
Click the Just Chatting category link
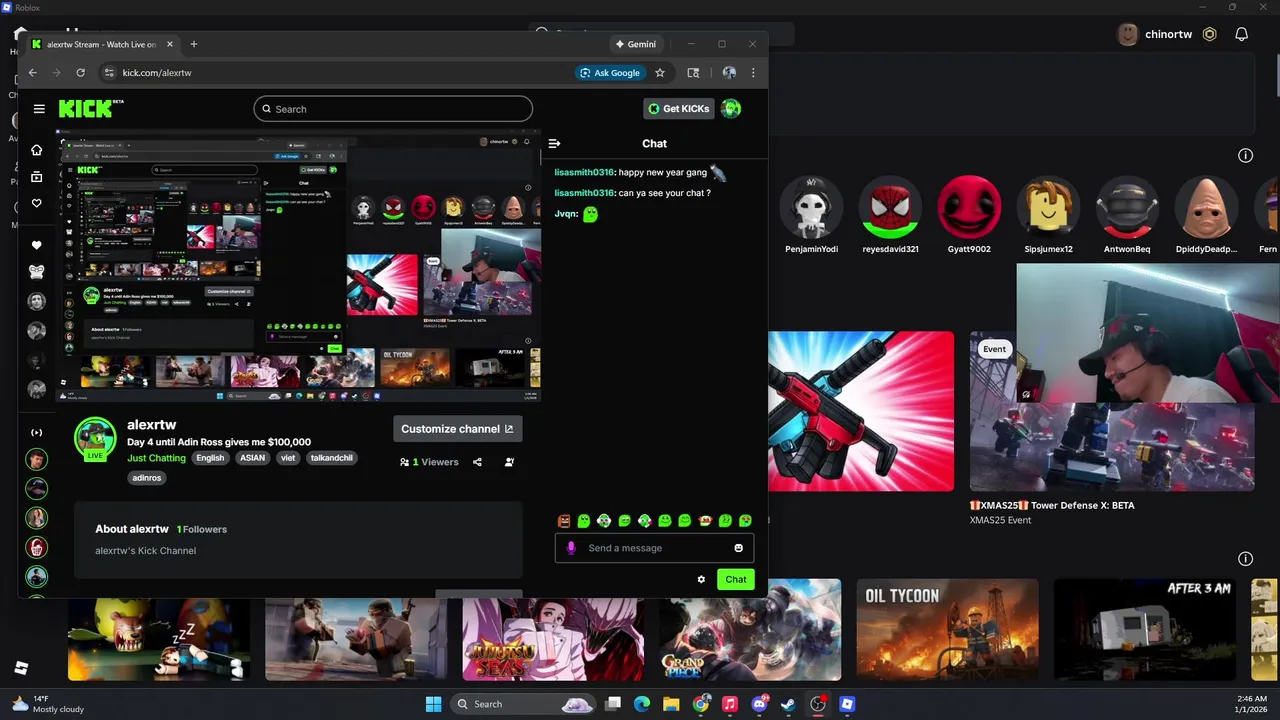coord(156,458)
